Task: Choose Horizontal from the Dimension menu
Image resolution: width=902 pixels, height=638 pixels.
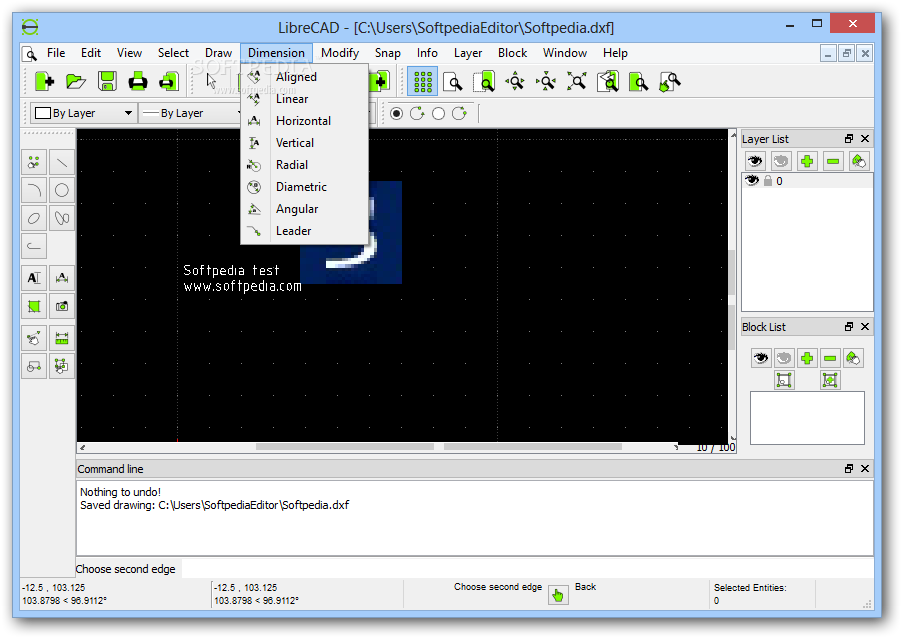Action: tap(304, 121)
